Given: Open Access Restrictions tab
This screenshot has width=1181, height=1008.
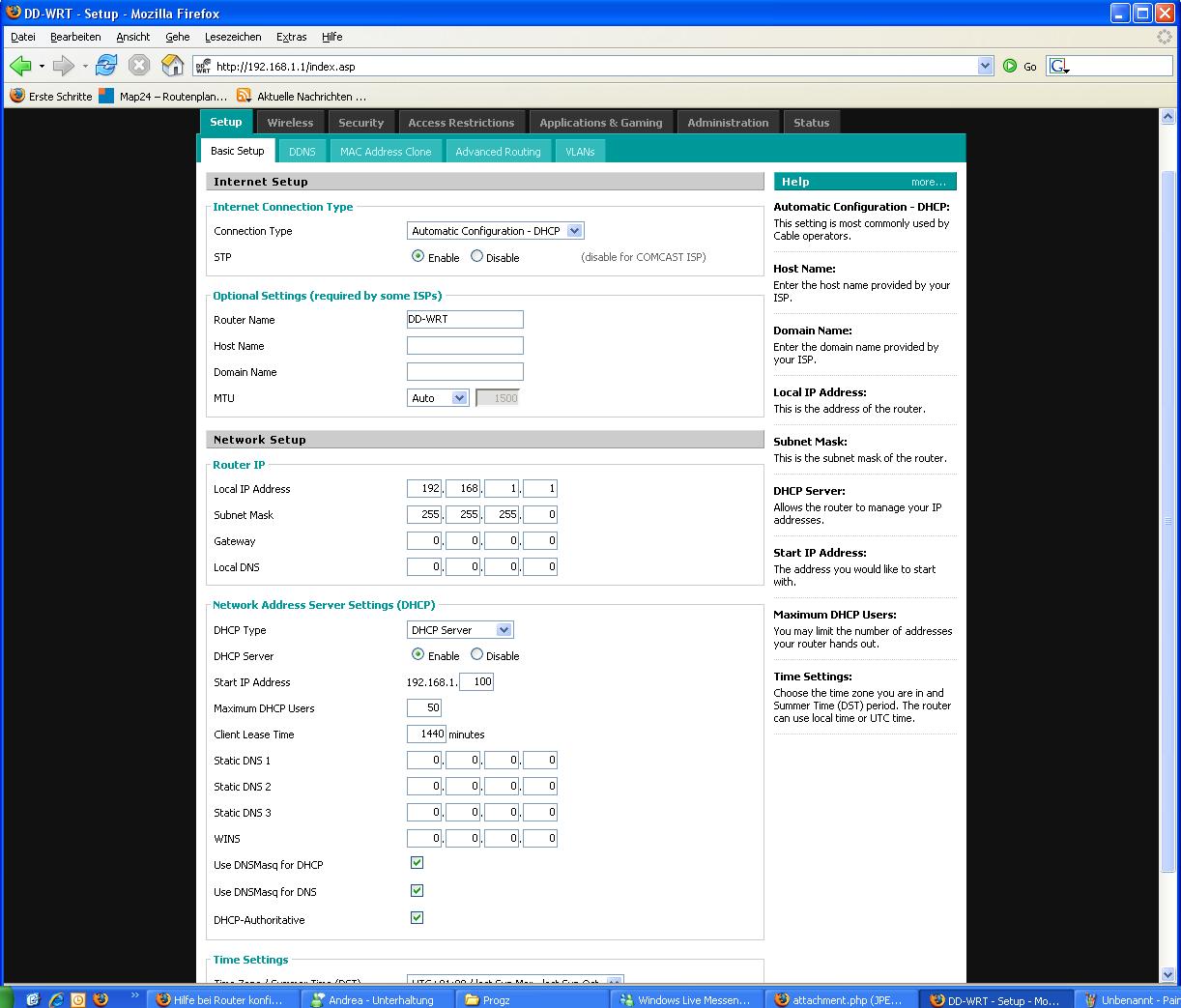Looking at the screenshot, I should (461, 123).
